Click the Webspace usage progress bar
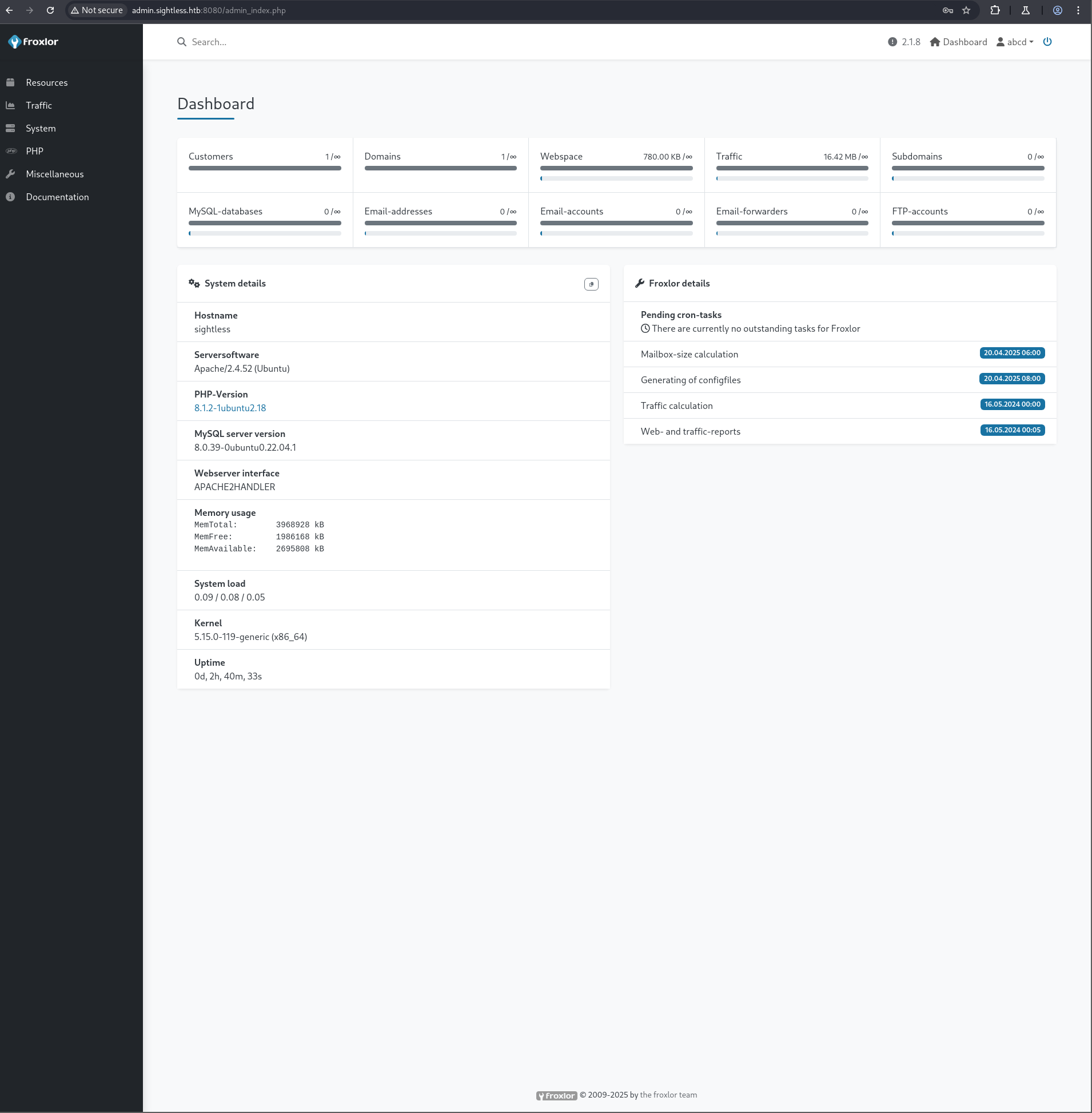 616,178
